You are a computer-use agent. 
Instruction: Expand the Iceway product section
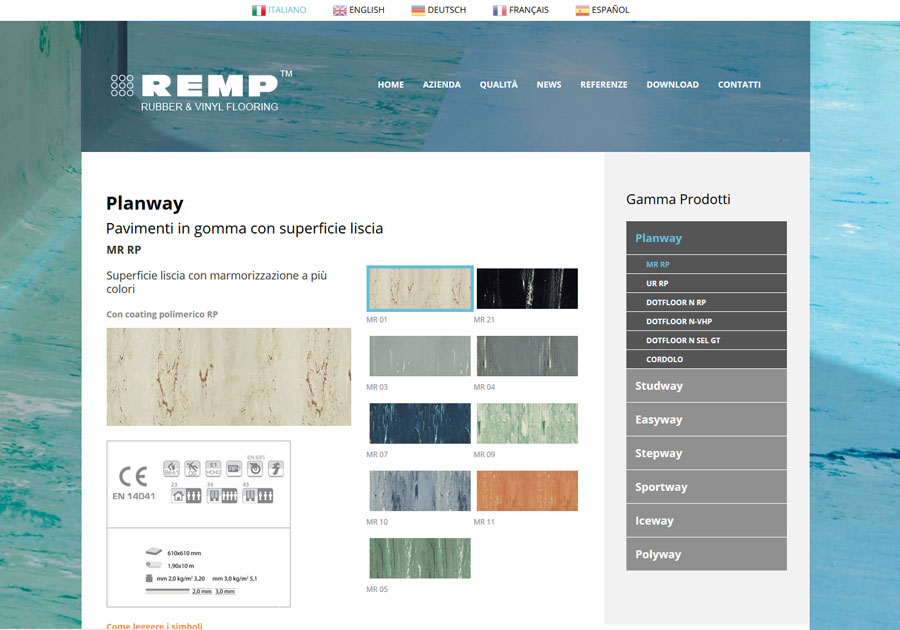click(x=707, y=520)
